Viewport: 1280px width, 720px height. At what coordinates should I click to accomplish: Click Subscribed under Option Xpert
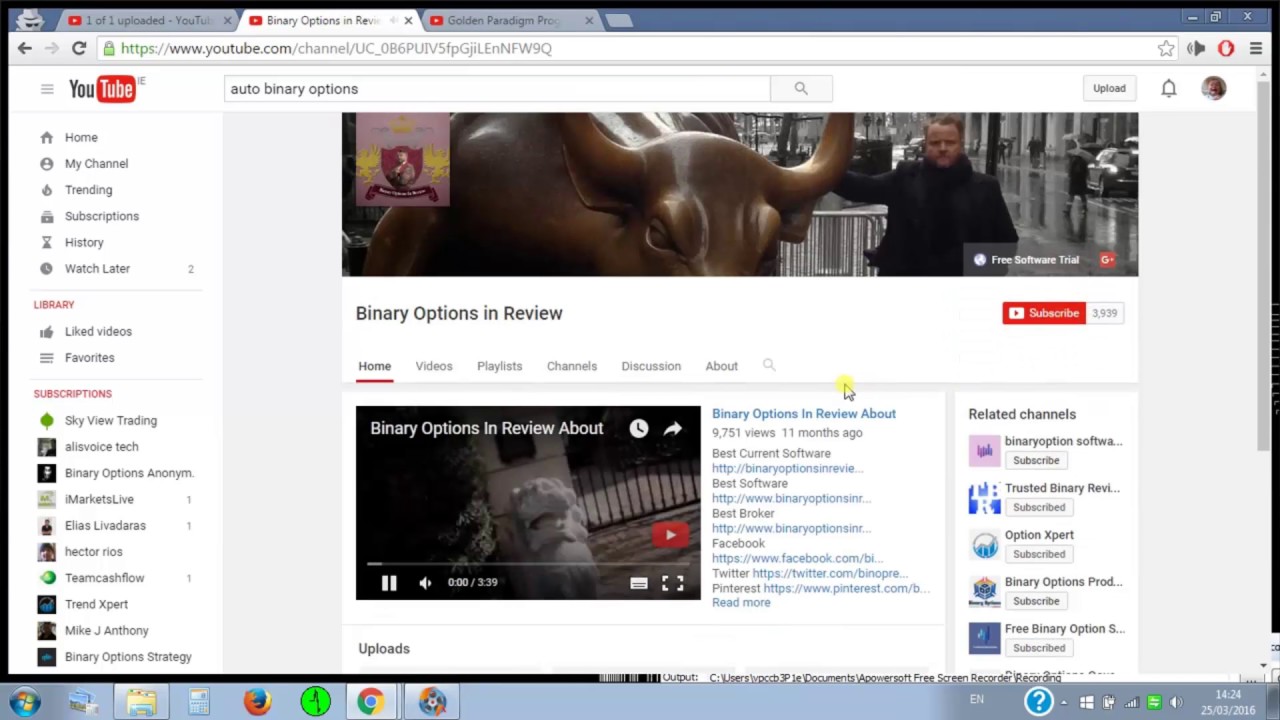click(x=1039, y=554)
